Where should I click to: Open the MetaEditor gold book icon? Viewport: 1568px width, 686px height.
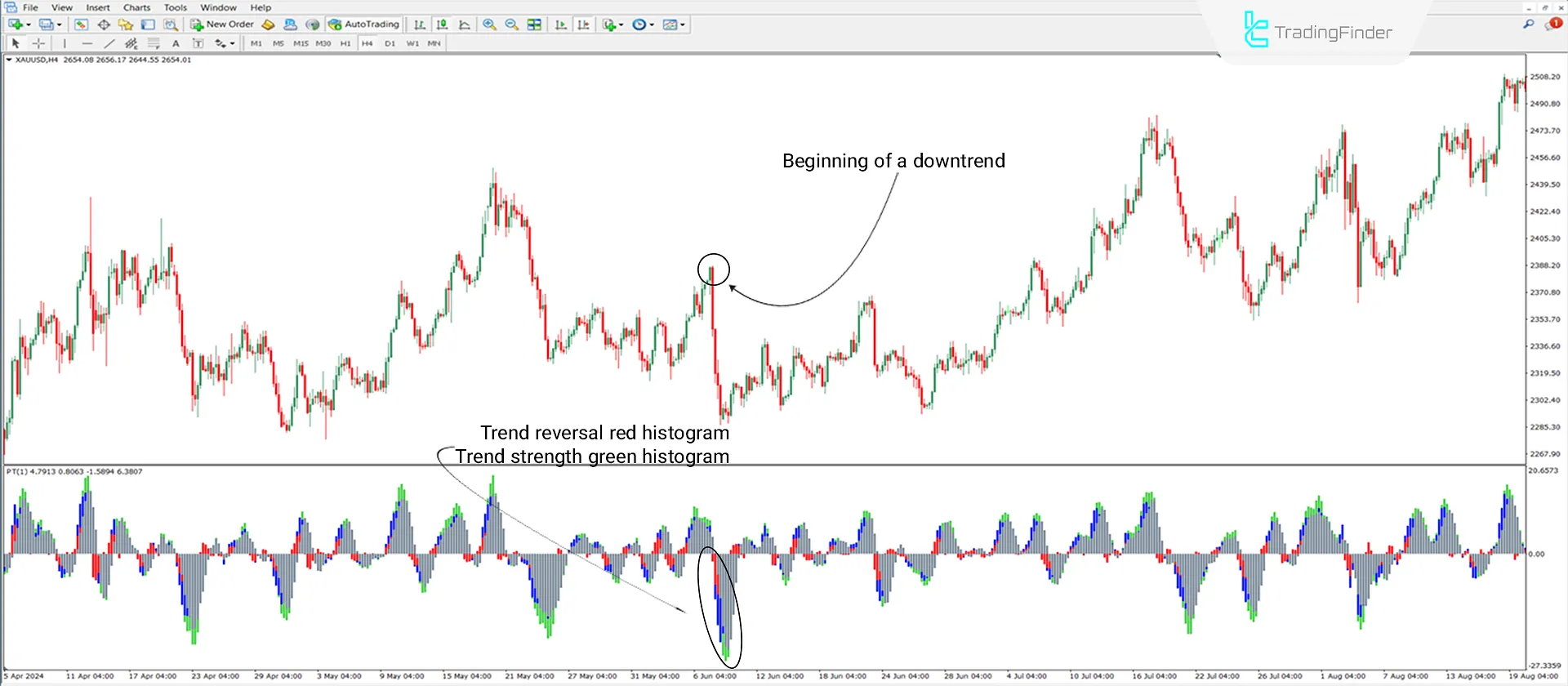pyautogui.click(x=268, y=24)
